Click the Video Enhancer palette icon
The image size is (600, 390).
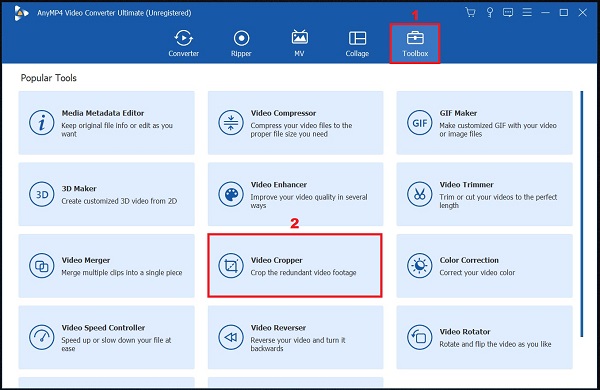pyautogui.click(x=231, y=194)
